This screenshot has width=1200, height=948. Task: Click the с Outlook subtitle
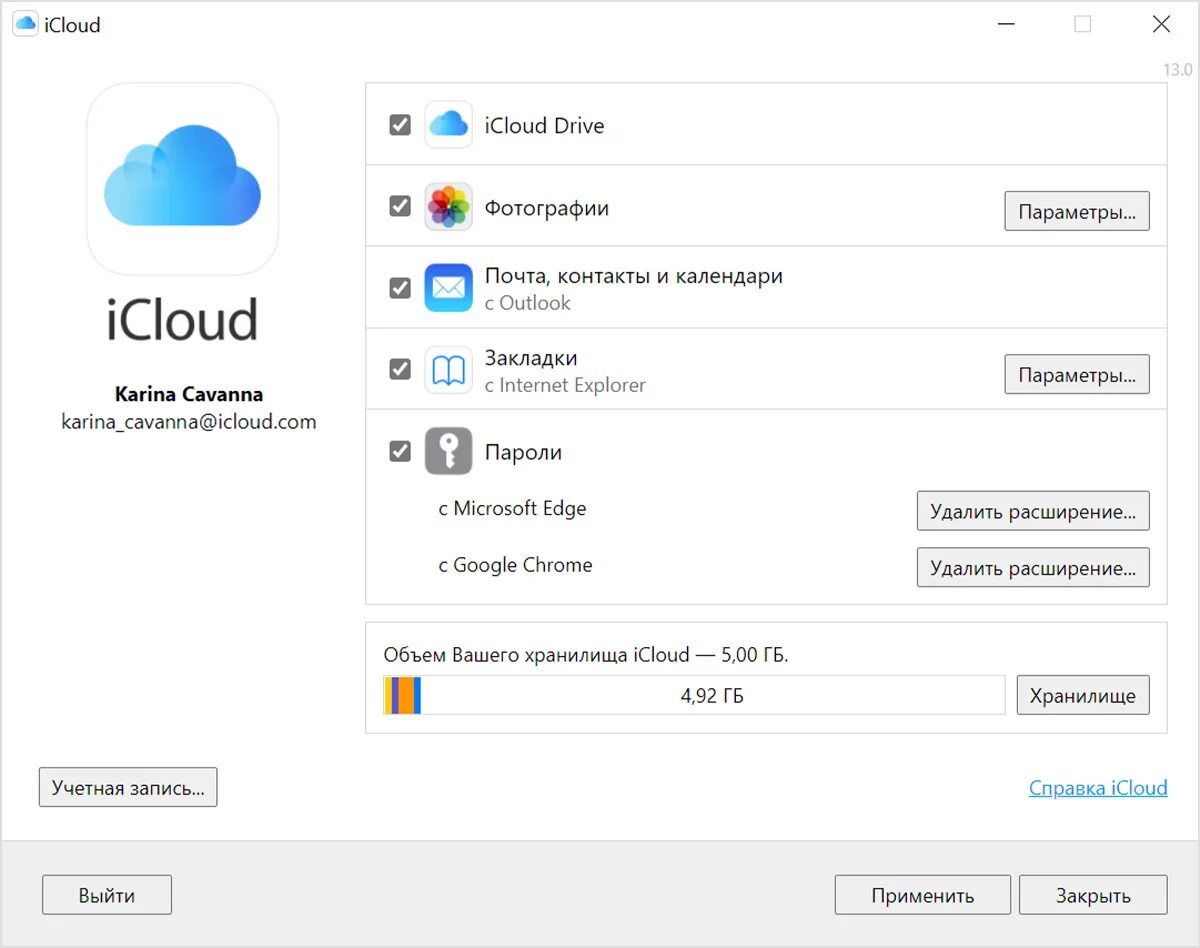[x=528, y=303]
